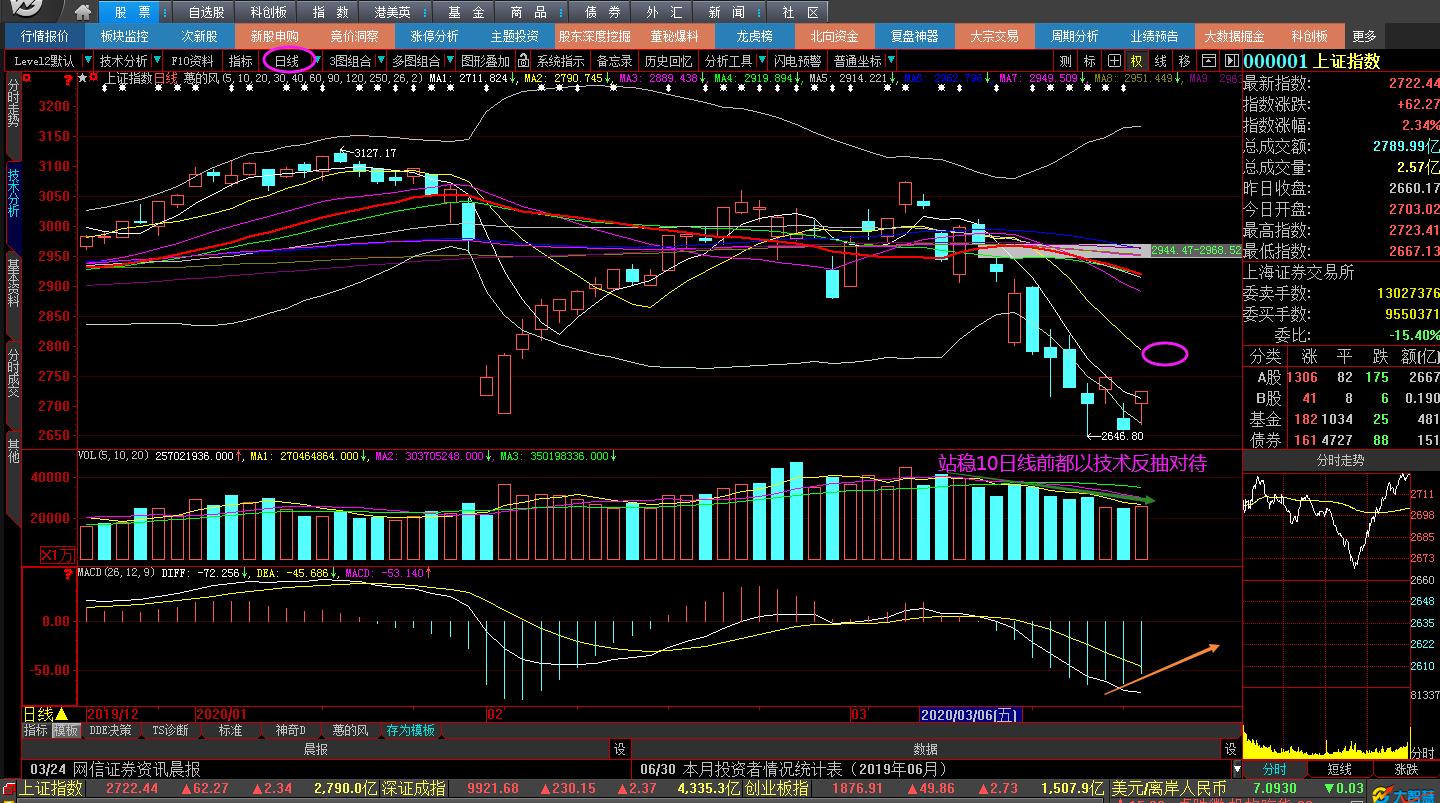Click the 2020/03/06 date marker
Screen dimensions: 1440x803
pyautogui.click(x=970, y=715)
